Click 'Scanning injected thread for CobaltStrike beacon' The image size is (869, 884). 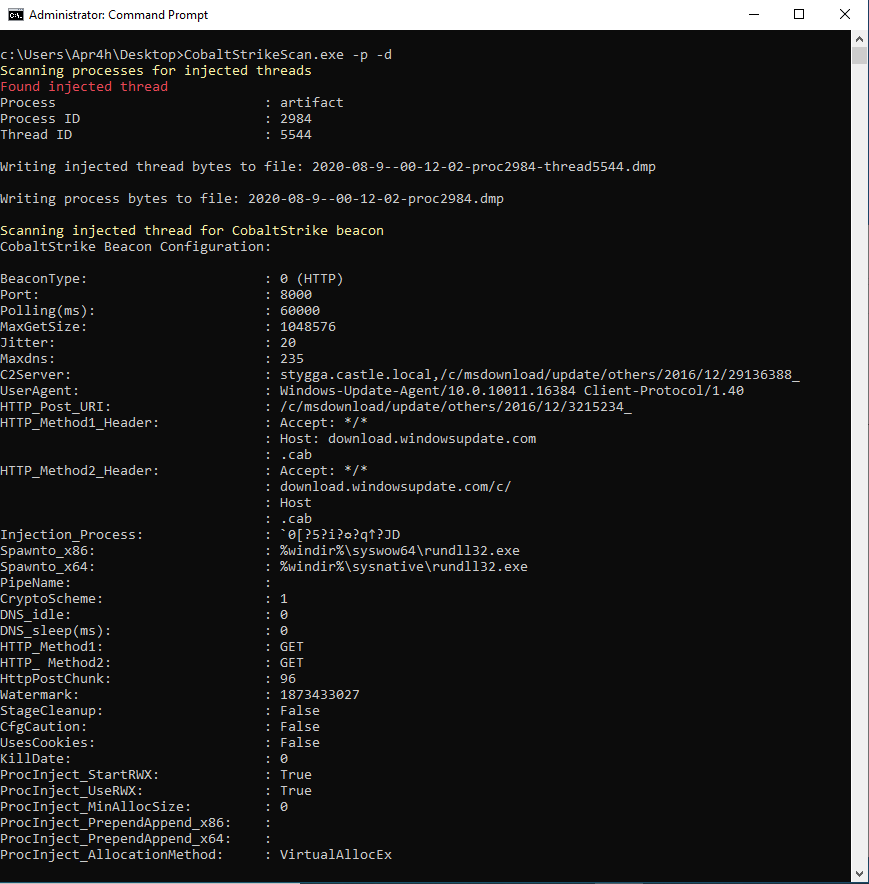point(192,231)
